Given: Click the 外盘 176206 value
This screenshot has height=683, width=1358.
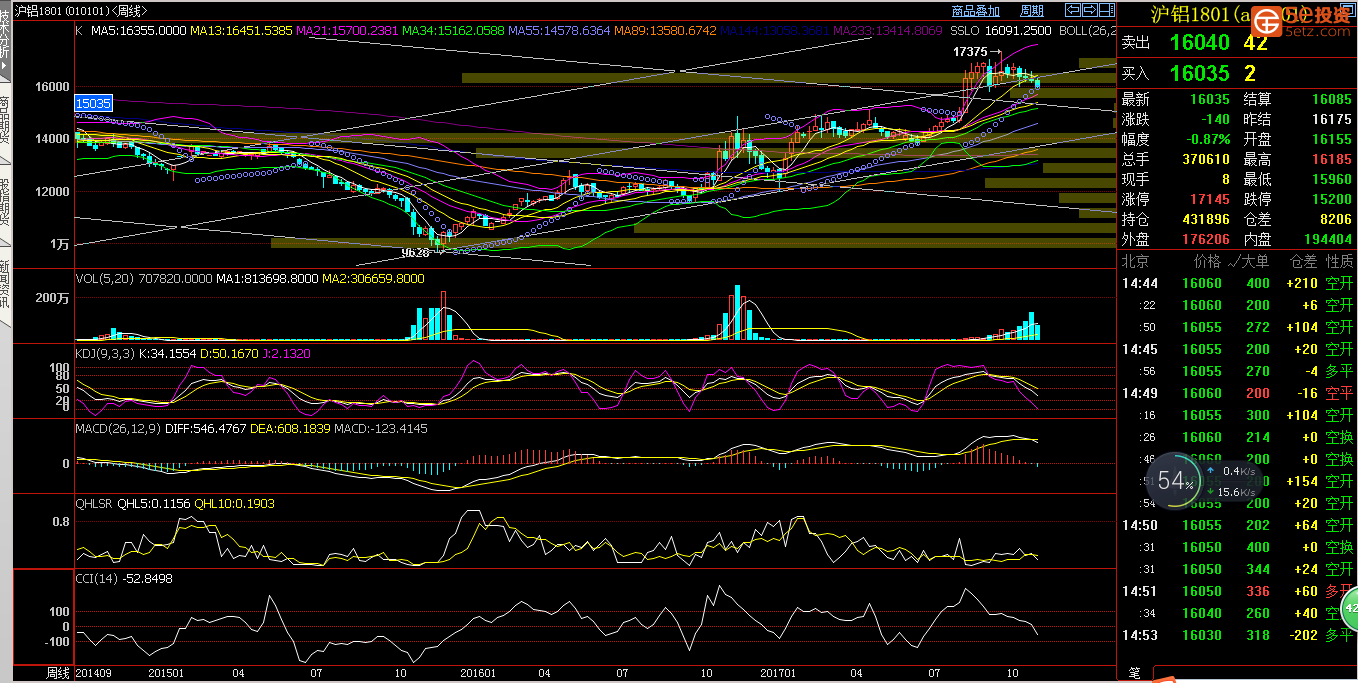Looking at the screenshot, I should click(x=1205, y=239).
